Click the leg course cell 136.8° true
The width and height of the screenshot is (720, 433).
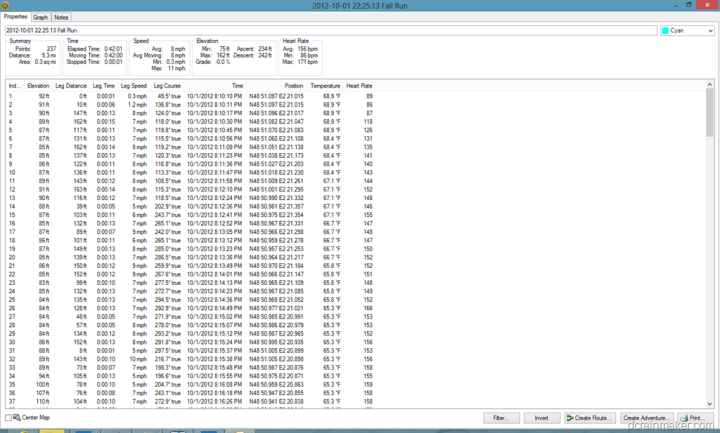[x=168, y=105]
